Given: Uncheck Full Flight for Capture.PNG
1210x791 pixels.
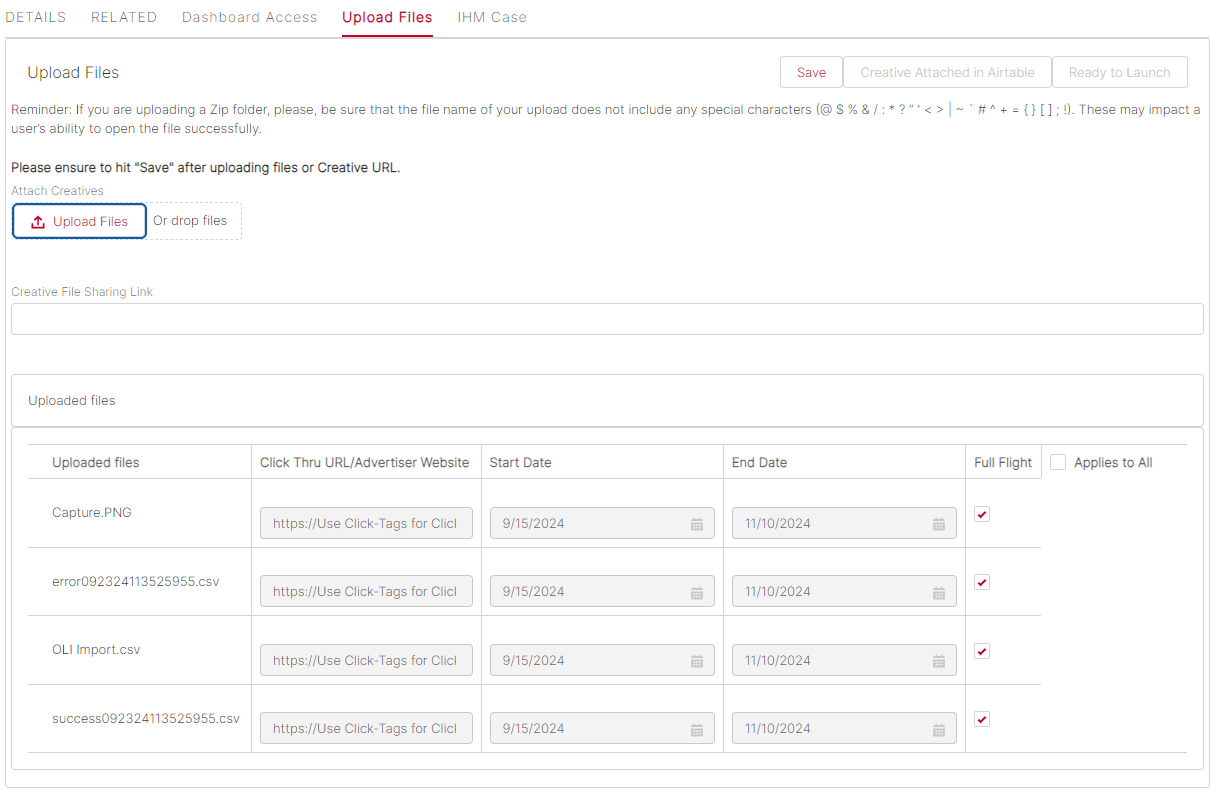Looking at the screenshot, I should (x=982, y=514).
